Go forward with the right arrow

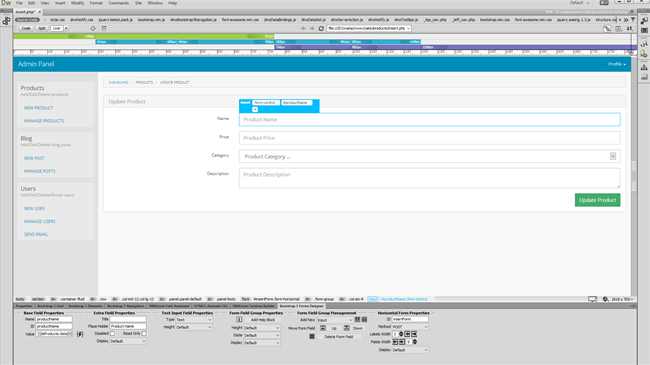click(312, 28)
